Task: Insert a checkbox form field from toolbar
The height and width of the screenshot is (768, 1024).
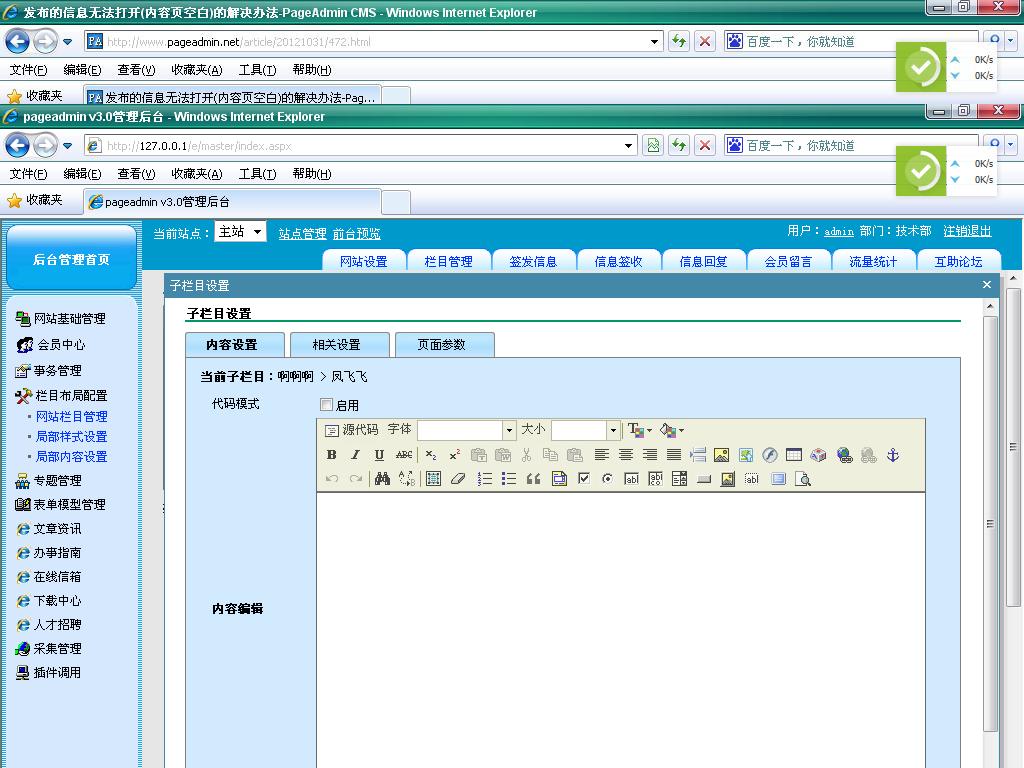Action: pyautogui.click(x=584, y=479)
